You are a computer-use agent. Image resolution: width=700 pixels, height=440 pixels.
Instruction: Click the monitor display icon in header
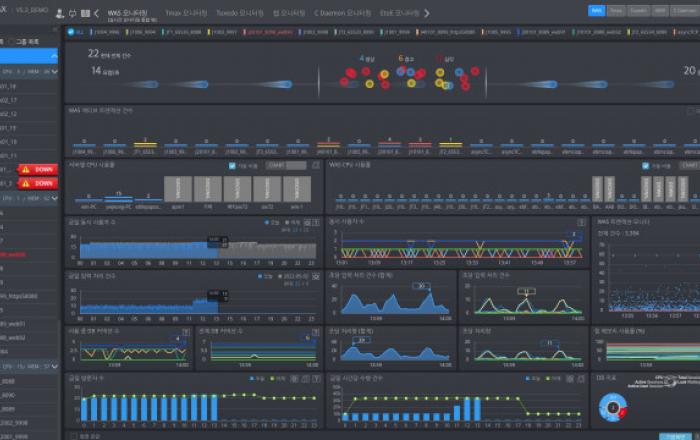pos(72,14)
